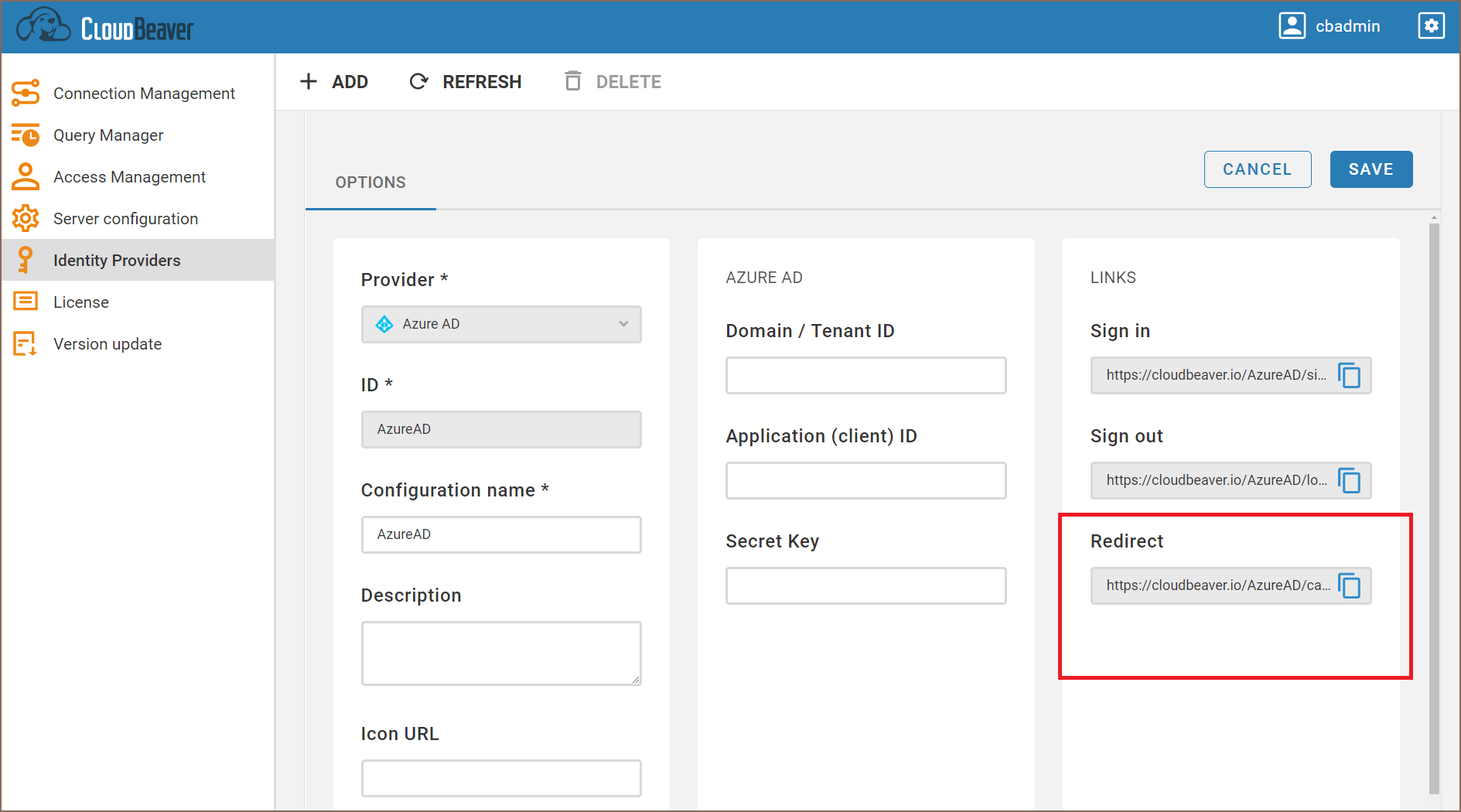The width and height of the screenshot is (1461, 812).
Task: Click the cbadmin user profile icon
Action: (x=1292, y=26)
